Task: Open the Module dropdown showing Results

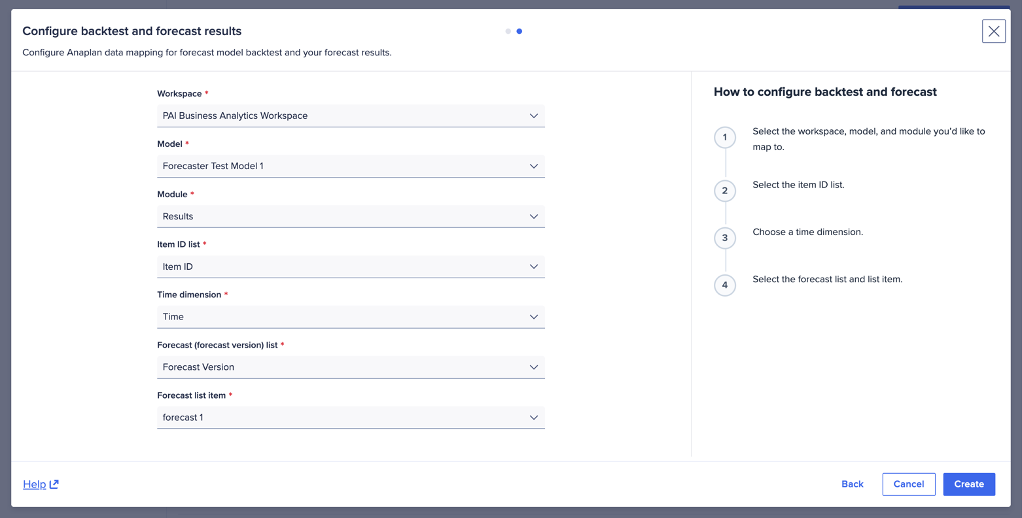Action: click(x=350, y=216)
